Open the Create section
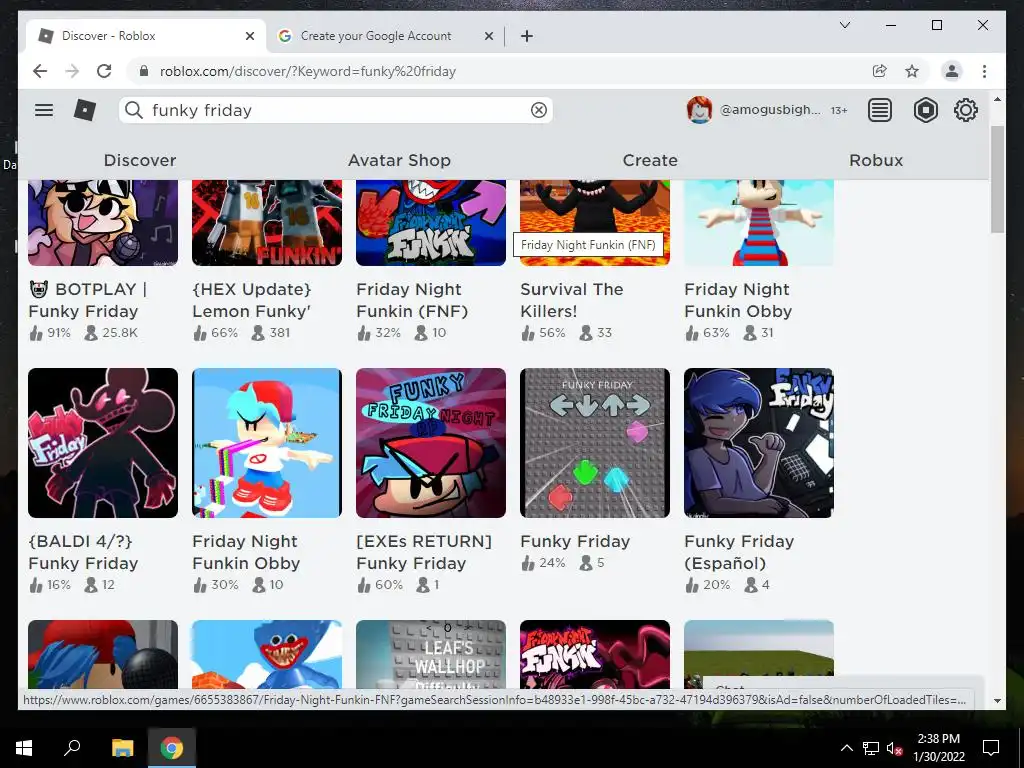 (x=650, y=160)
